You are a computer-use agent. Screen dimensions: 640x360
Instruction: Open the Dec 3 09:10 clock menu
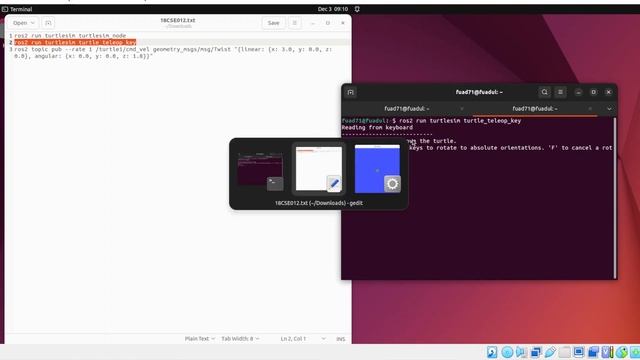pos(333,9)
